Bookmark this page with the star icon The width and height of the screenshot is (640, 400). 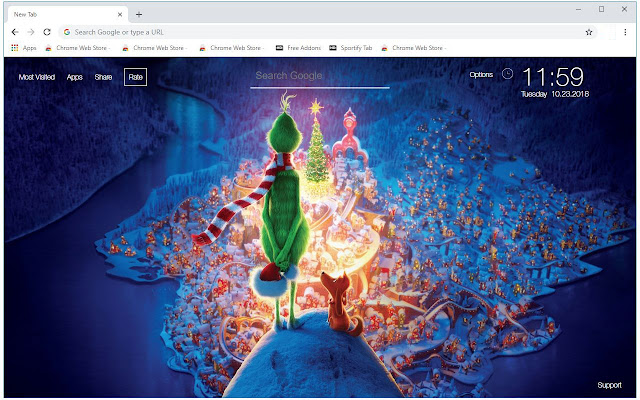click(589, 32)
